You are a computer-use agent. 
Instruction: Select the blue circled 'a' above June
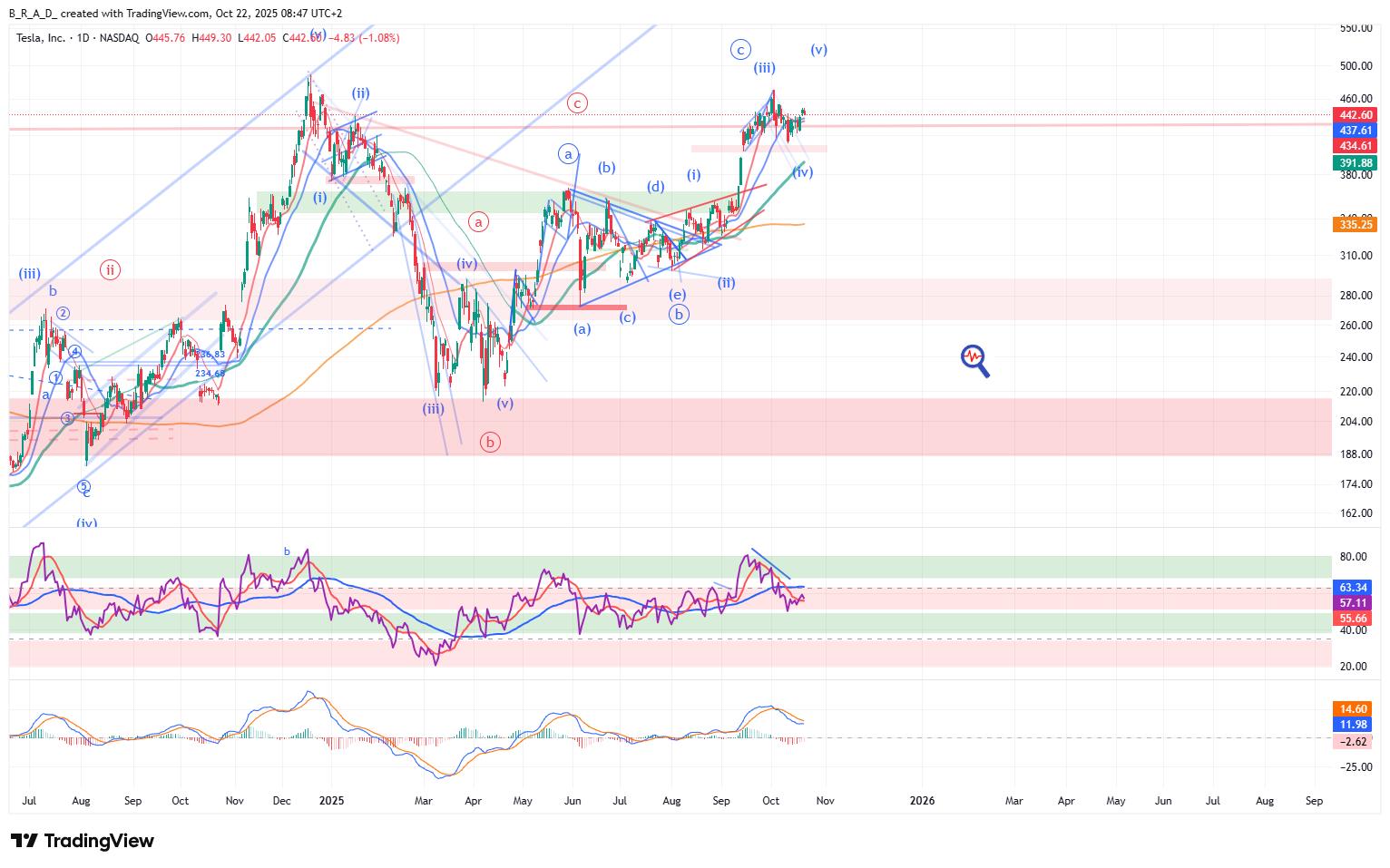pyautogui.click(x=568, y=154)
